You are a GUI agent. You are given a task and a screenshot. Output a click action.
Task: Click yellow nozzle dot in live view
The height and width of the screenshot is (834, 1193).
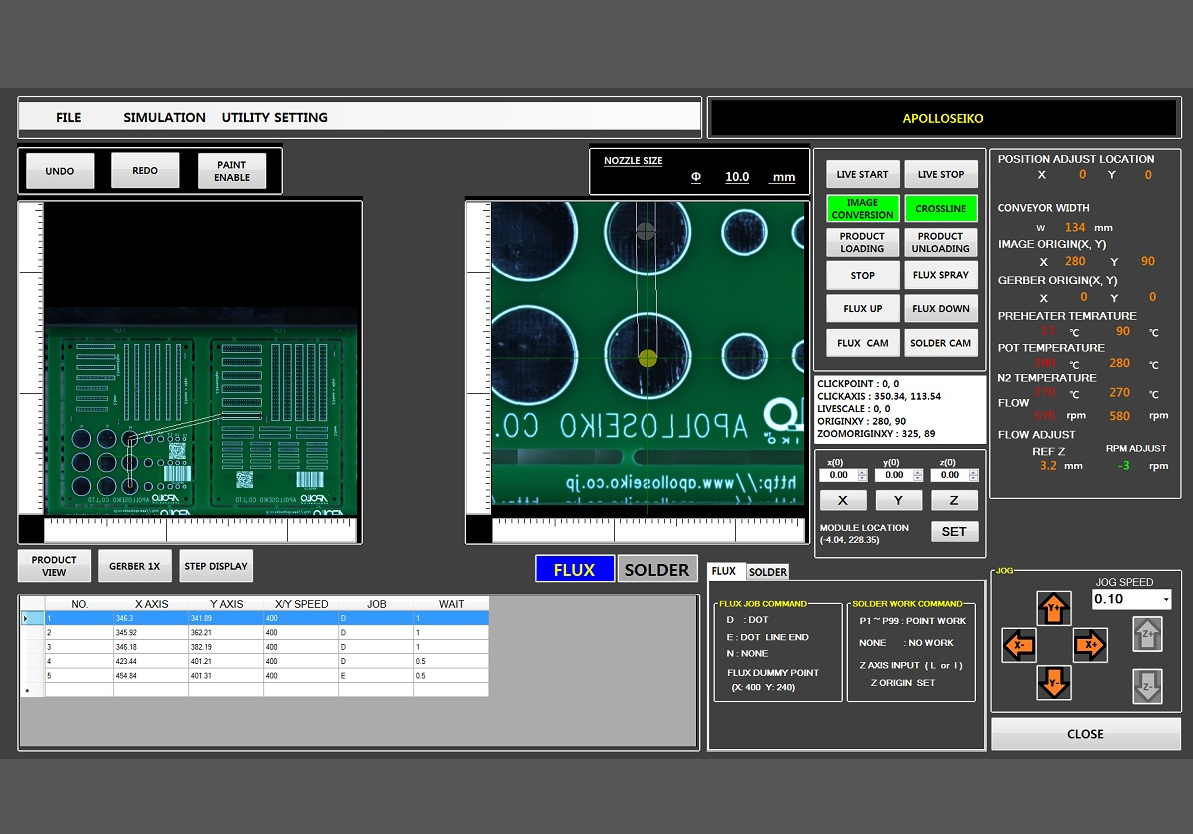coord(647,358)
